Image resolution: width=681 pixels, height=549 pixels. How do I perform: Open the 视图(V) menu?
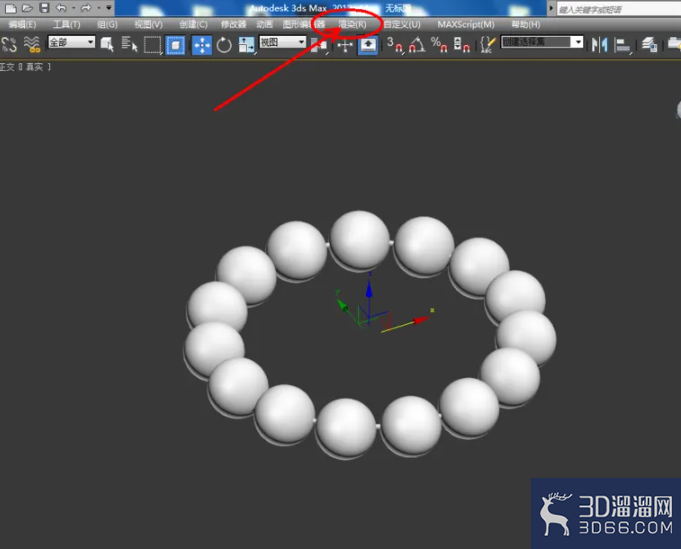click(x=149, y=24)
